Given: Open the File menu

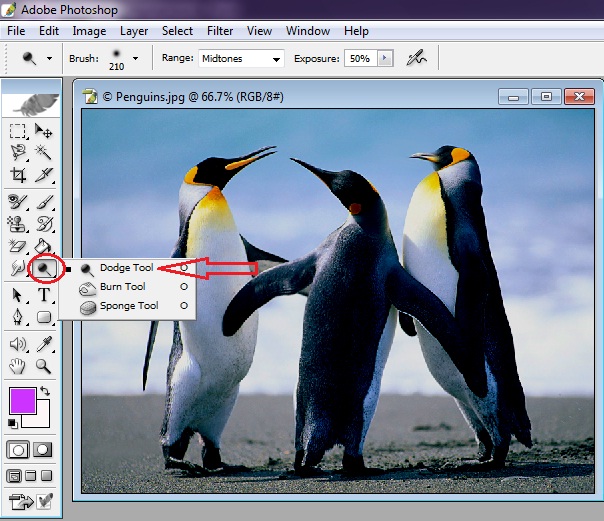Looking at the screenshot, I should click(16, 31).
